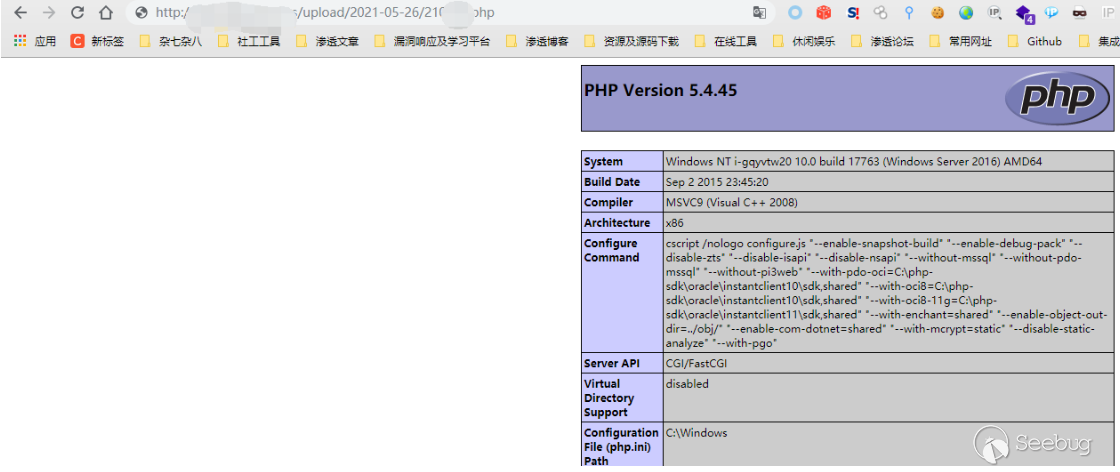Select the Configuration File (php.ini) Path label

(622, 447)
